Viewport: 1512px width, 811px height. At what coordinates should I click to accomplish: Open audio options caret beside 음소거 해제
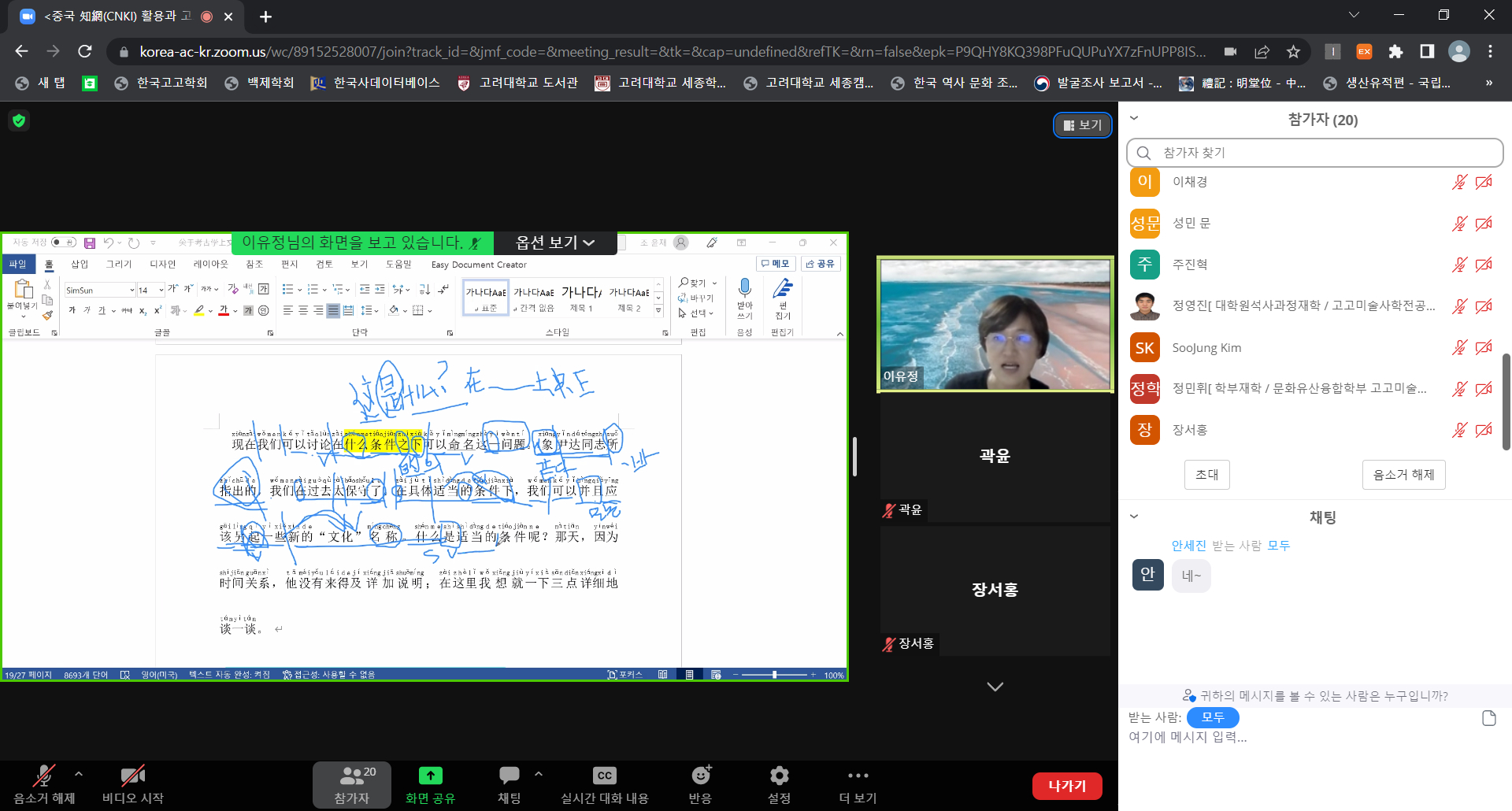[79, 774]
